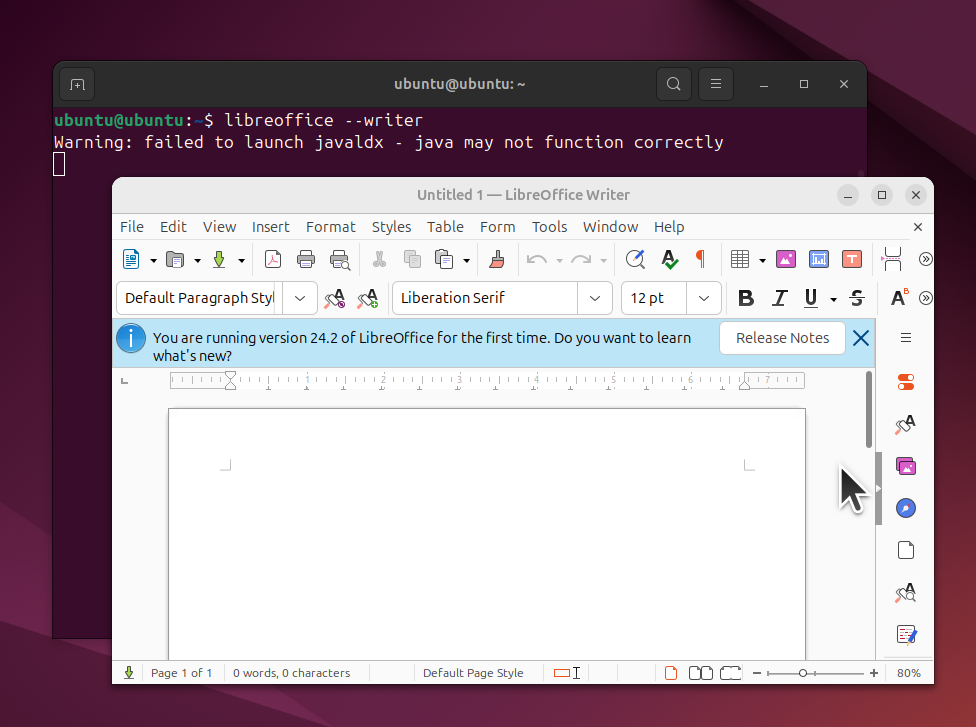976x727 pixels.
Task: Open the Edit menu
Action: point(173,227)
